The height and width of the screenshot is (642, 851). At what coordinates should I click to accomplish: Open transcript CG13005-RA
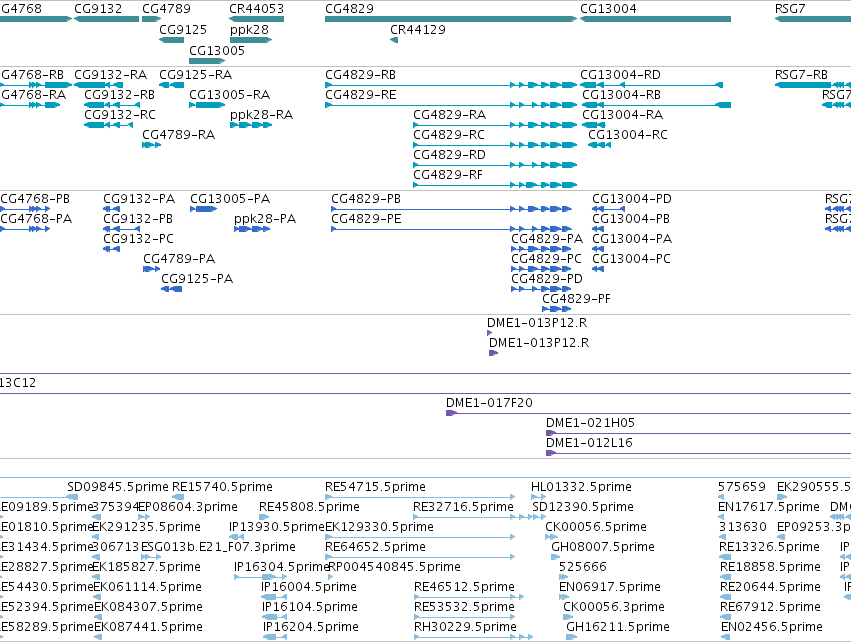coord(229,94)
